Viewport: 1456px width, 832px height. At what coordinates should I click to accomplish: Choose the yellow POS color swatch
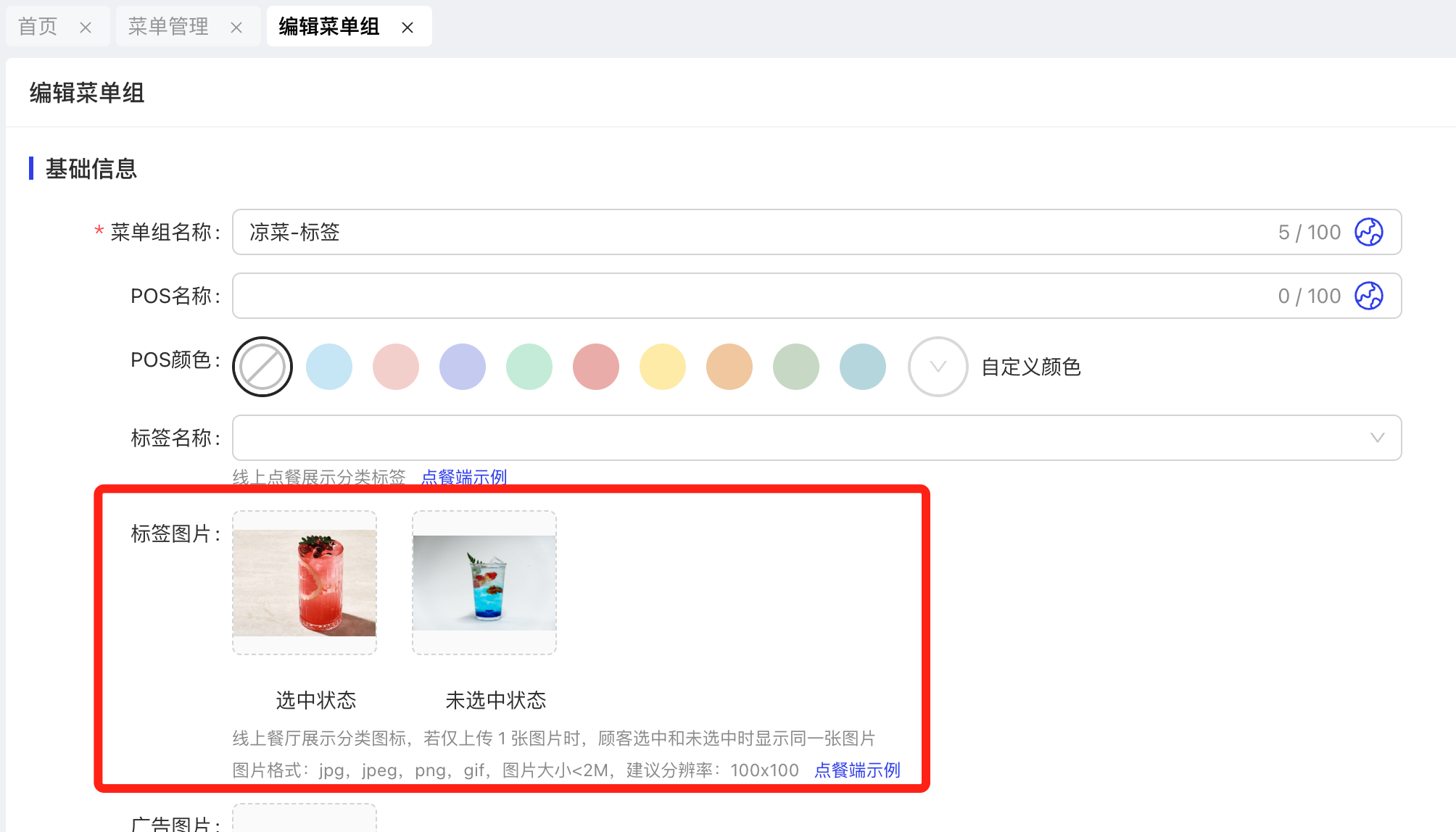pyautogui.click(x=663, y=367)
